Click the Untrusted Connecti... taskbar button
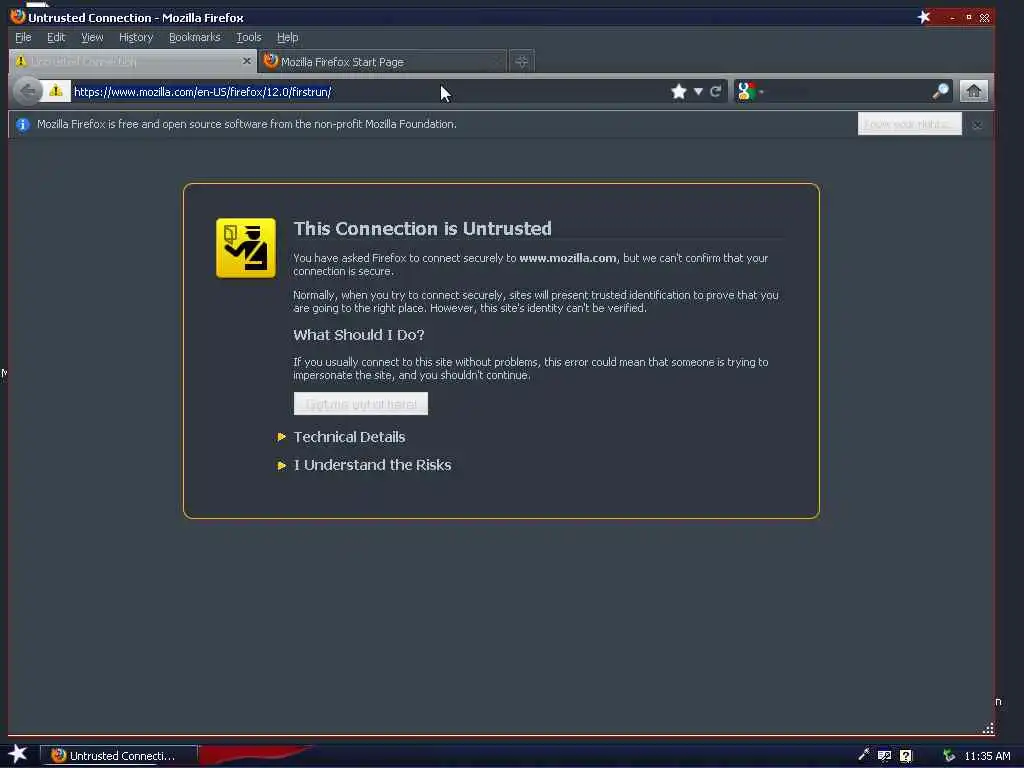 click(119, 756)
